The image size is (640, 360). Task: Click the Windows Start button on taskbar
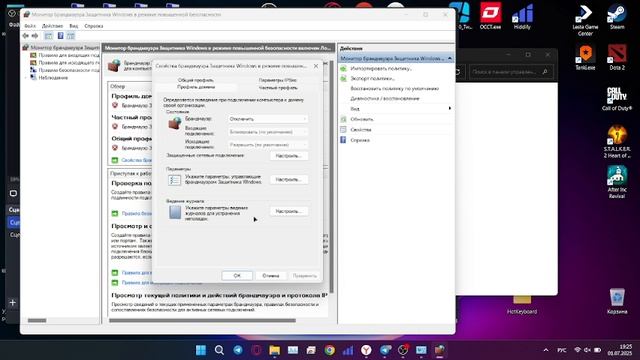(201, 350)
